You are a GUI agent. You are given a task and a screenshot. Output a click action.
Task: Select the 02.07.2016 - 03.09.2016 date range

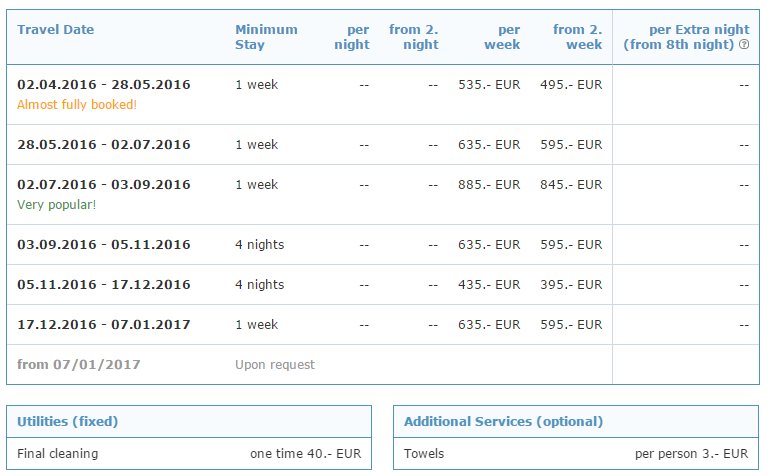[x=104, y=185]
